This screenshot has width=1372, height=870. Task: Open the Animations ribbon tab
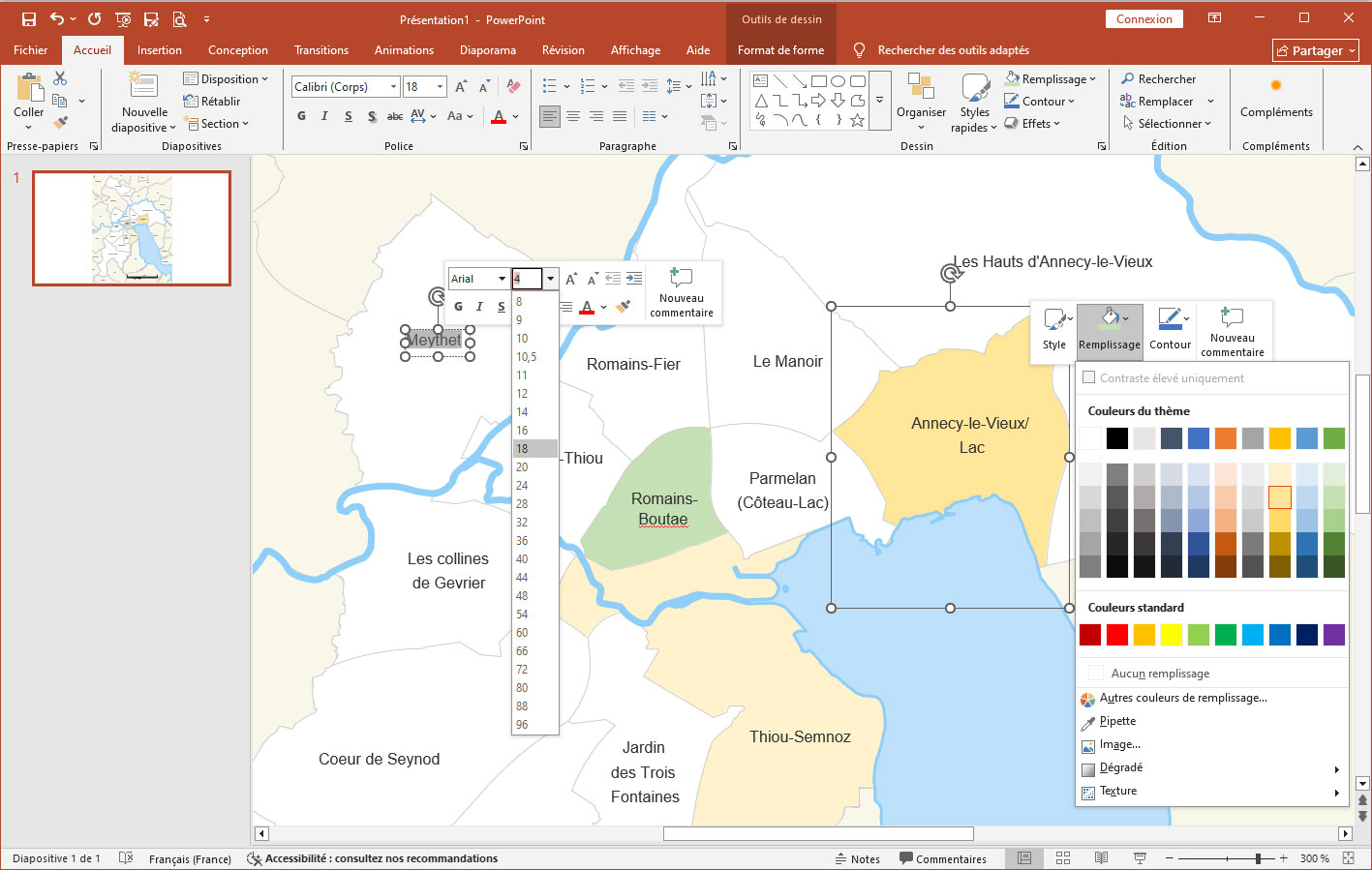pyautogui.click(x=404, y=50)
